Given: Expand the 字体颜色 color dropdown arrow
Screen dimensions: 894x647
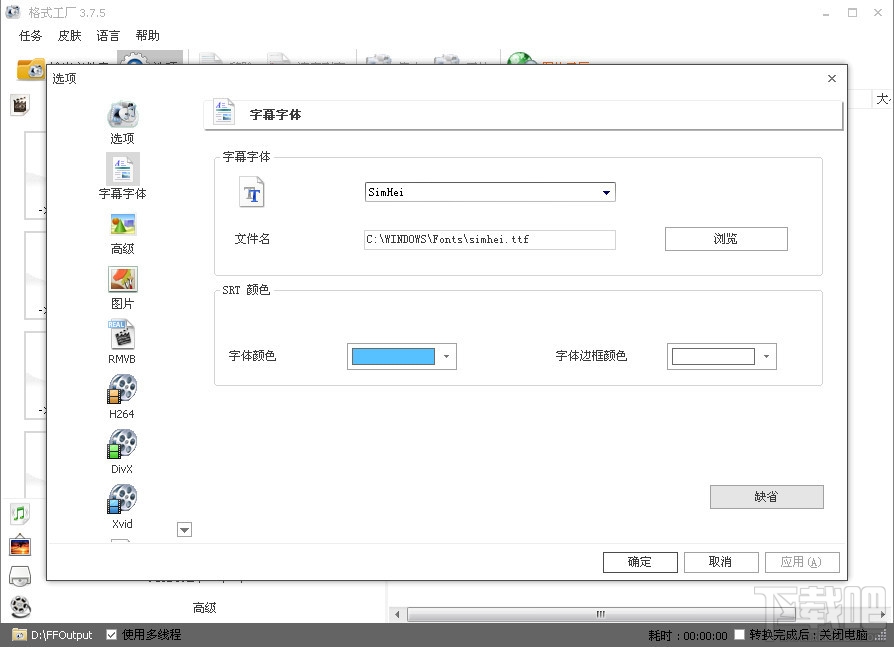Looking at the screenshot, I should coord(446,356).
